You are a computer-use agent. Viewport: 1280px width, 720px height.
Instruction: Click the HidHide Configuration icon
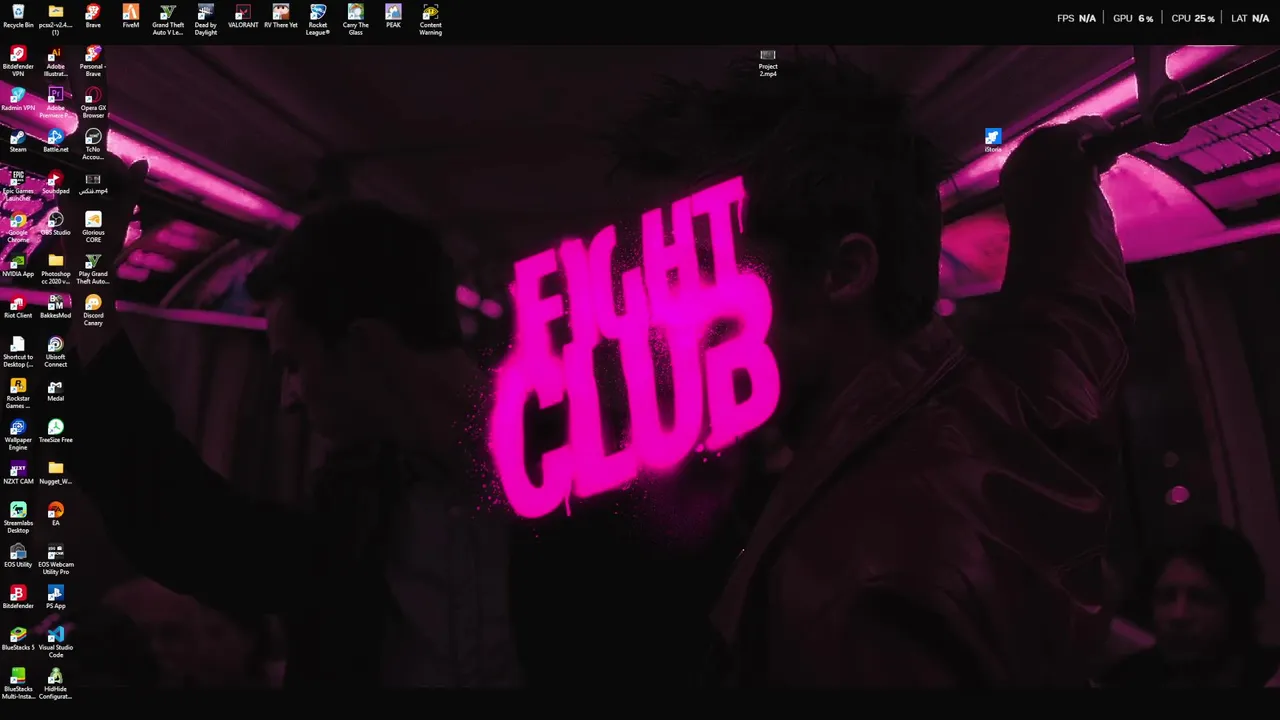[x=55, y=684]
